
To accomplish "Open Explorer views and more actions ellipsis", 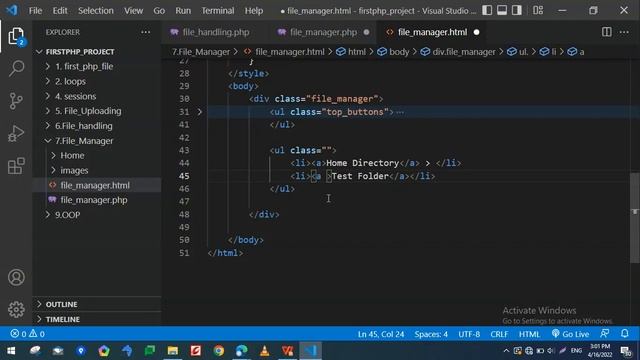I will coord(145,32).
